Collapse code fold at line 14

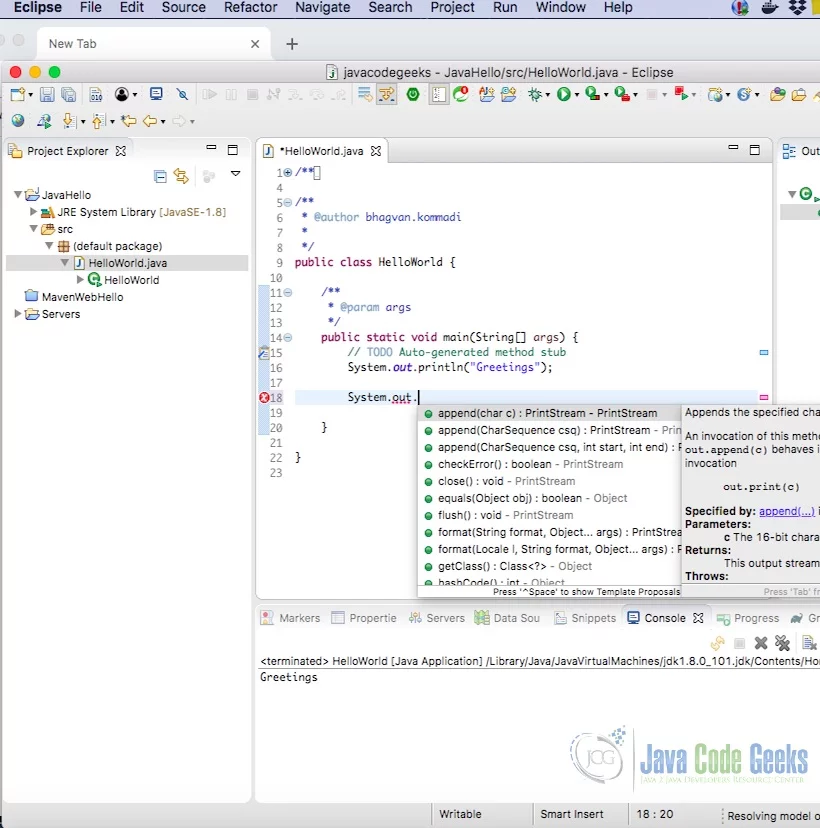tap(288, 337)
